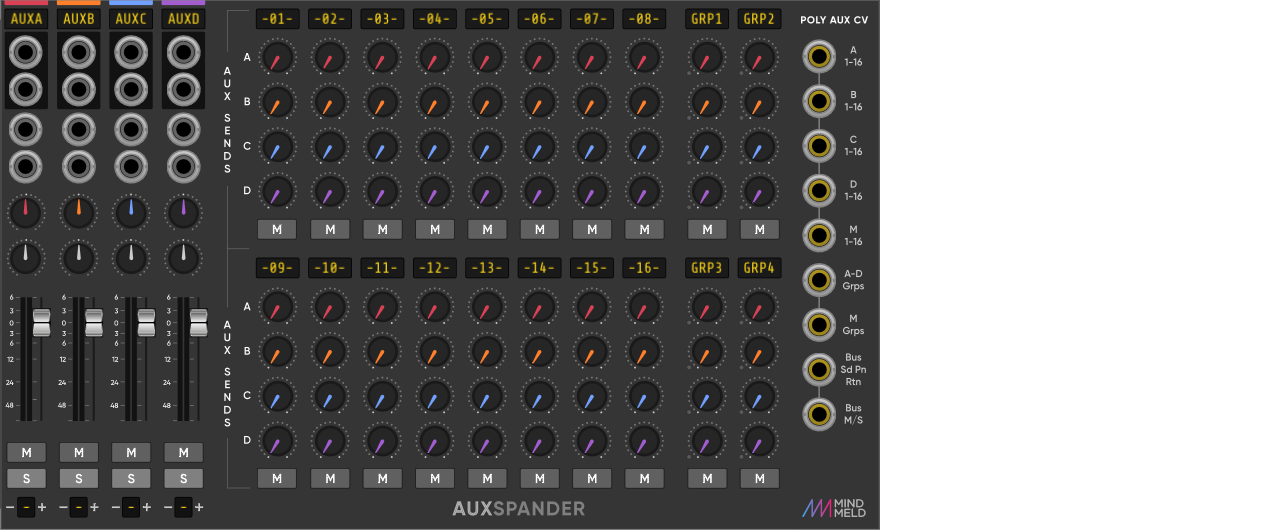
Task: Click the AUXB return level fader
Action: pyautogui.click(x=93, y=322)
